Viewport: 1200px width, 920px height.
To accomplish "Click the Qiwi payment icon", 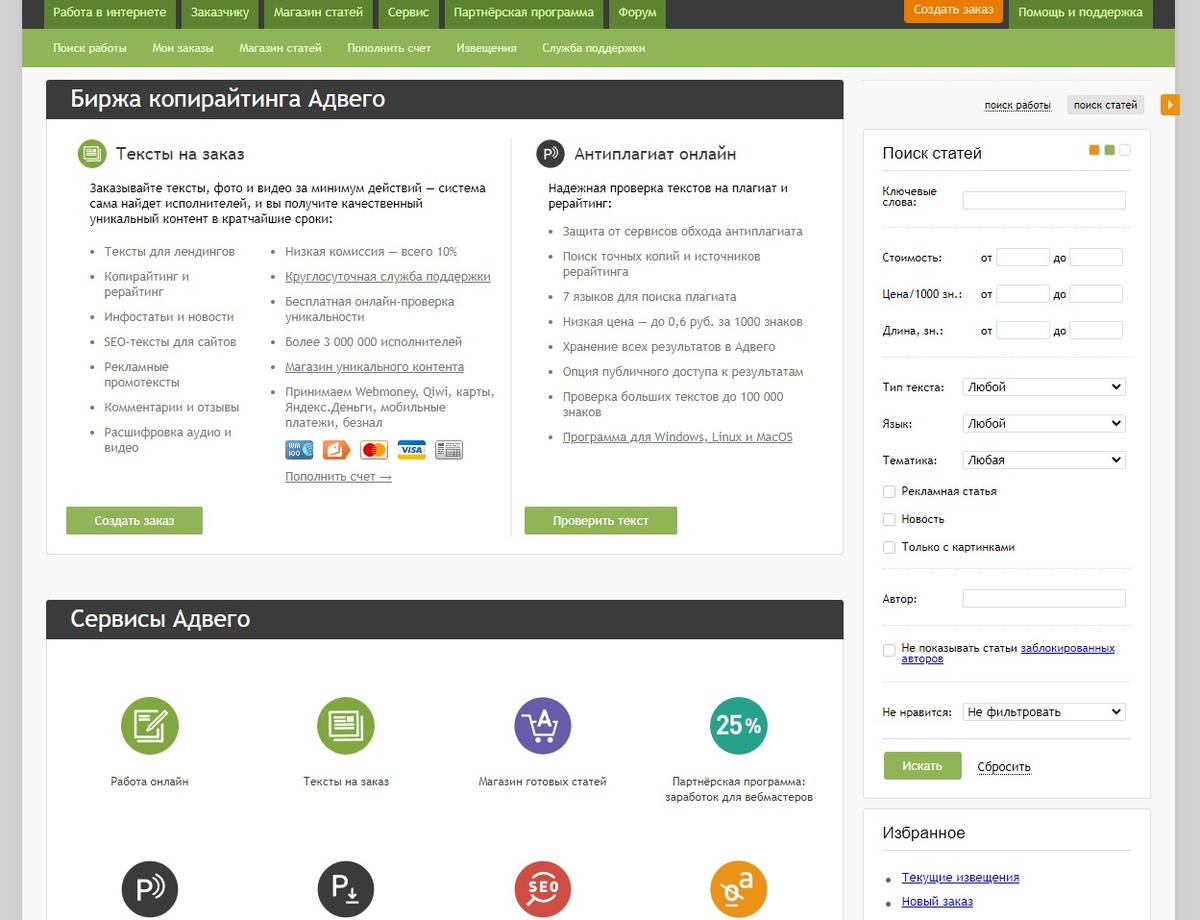I will coord(337,450).
